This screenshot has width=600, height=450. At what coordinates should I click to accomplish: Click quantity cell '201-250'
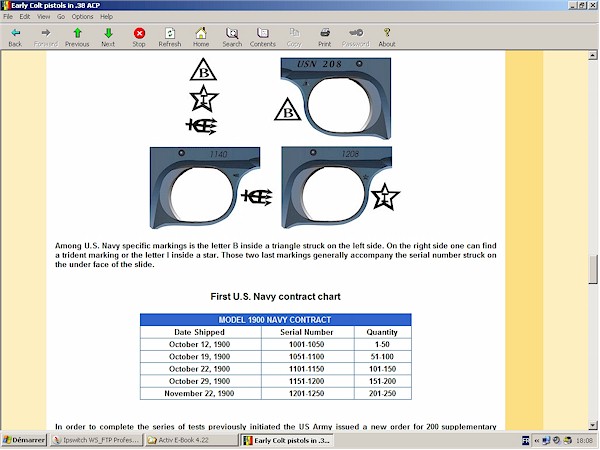click(x=383, y=393)
